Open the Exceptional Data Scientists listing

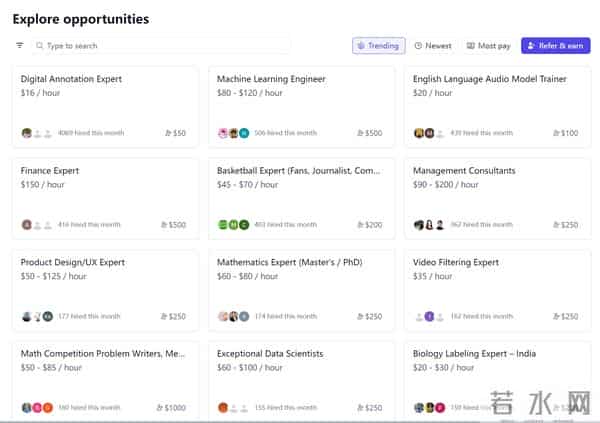pyautogui.click(x=270, y=353)
